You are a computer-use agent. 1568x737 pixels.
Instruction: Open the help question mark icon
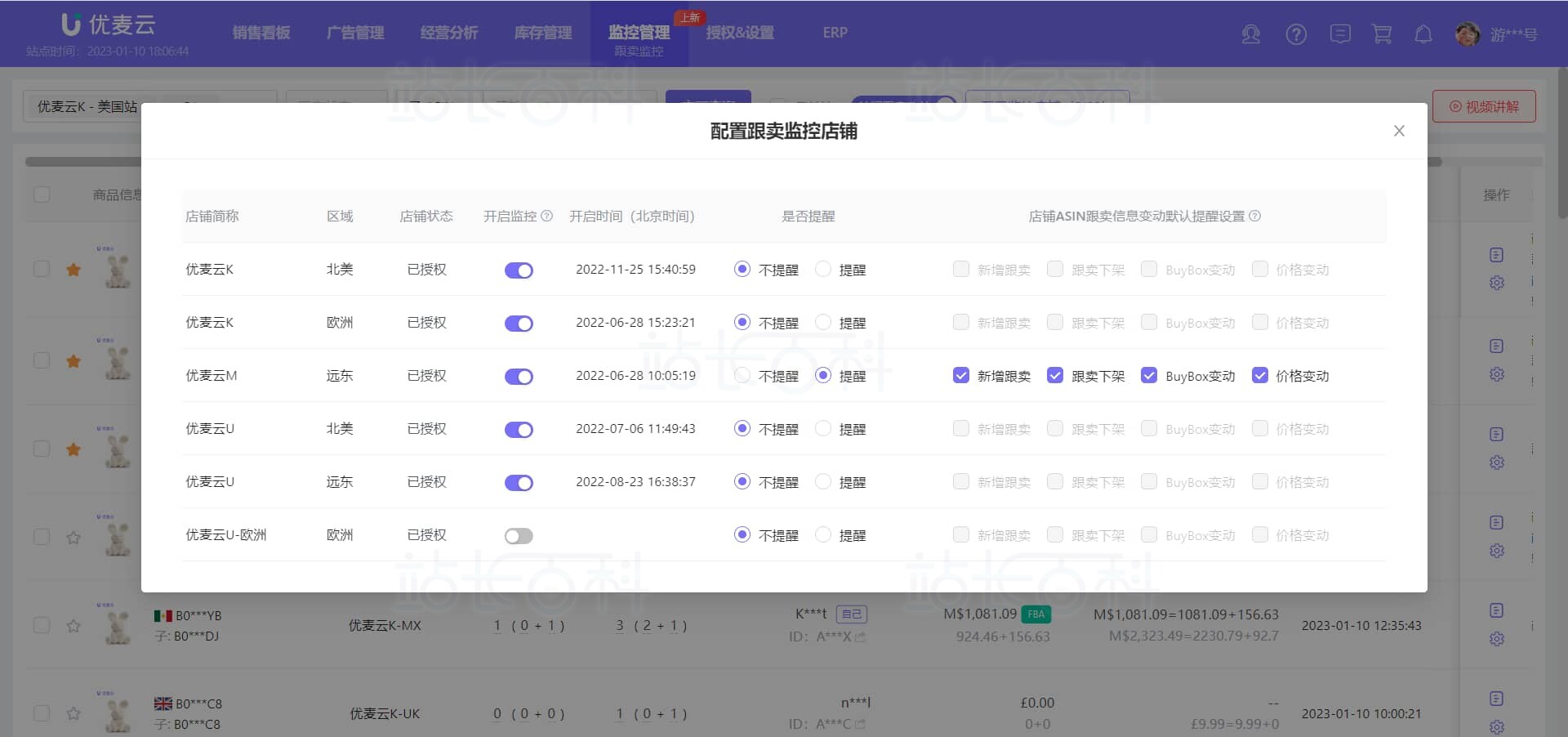(1296, 34)
